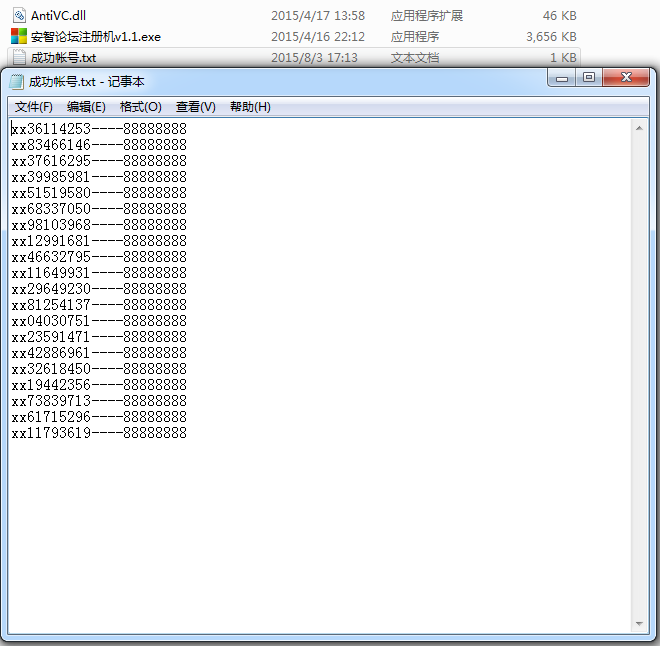Viewport: 660px width, 646px height.
Task: Click the line xx37616295----88888888
Action: coord(99,161)
